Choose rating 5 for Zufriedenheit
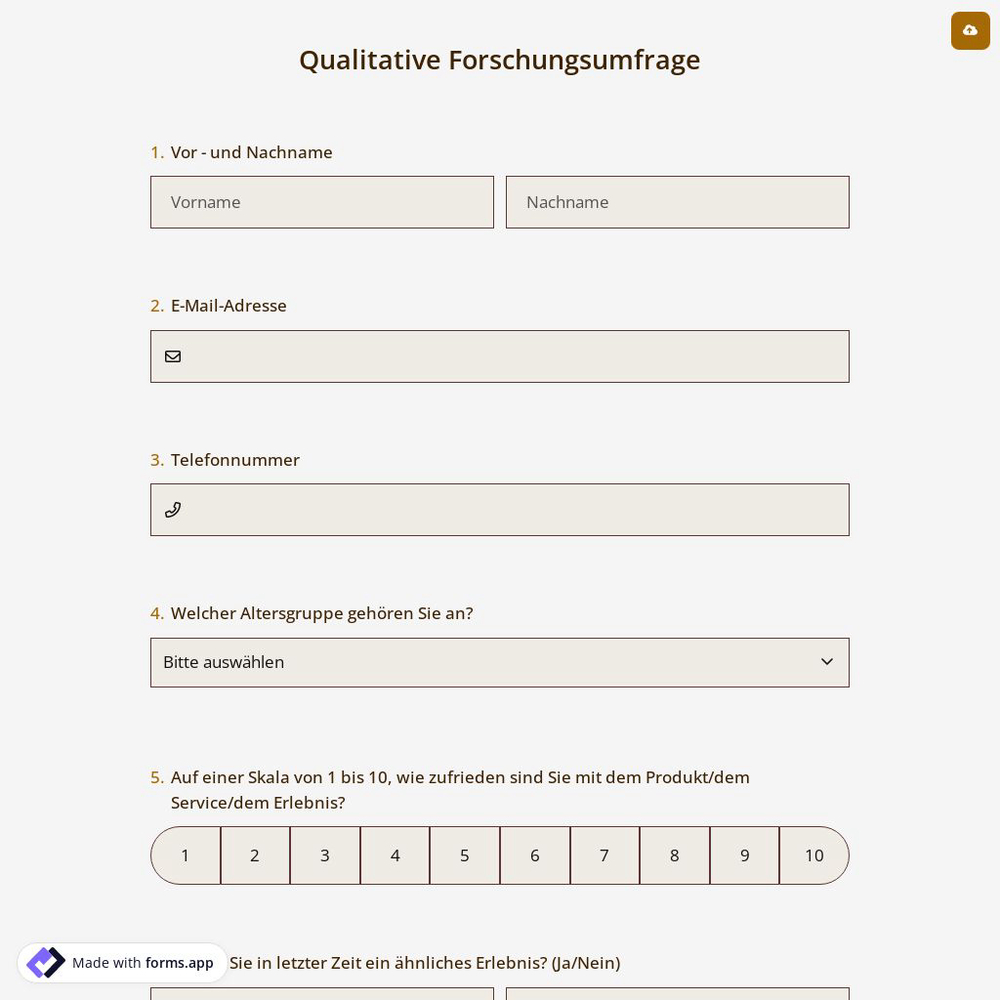Image resolution: width=1000 pixels, height=1000 pixels. 464,855
